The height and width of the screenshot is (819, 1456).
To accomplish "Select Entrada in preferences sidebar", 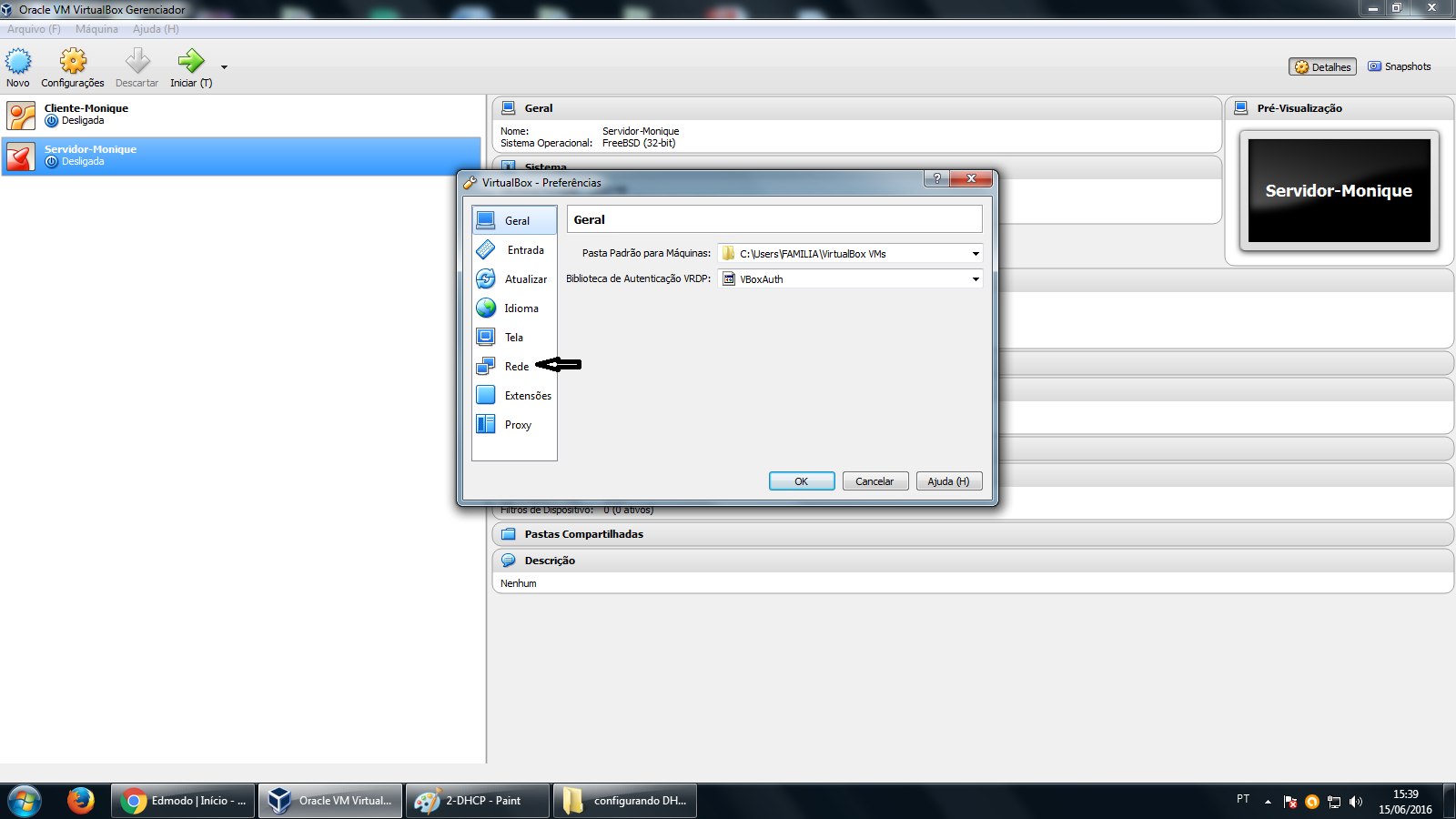I will [514, 249].
